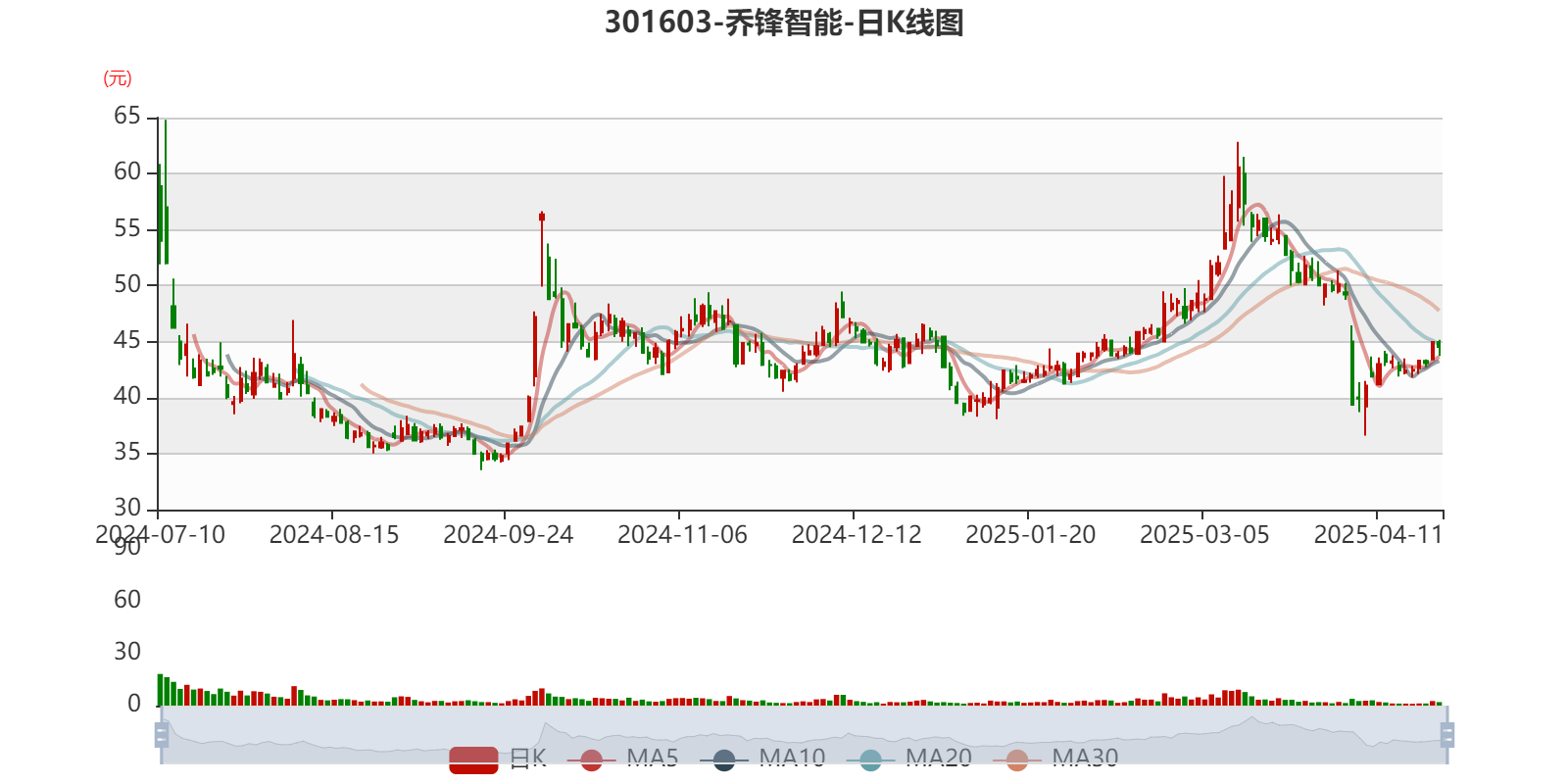1568x784 pixels.
Task: Click the 30 volume axis label
Action: point(127,652)
